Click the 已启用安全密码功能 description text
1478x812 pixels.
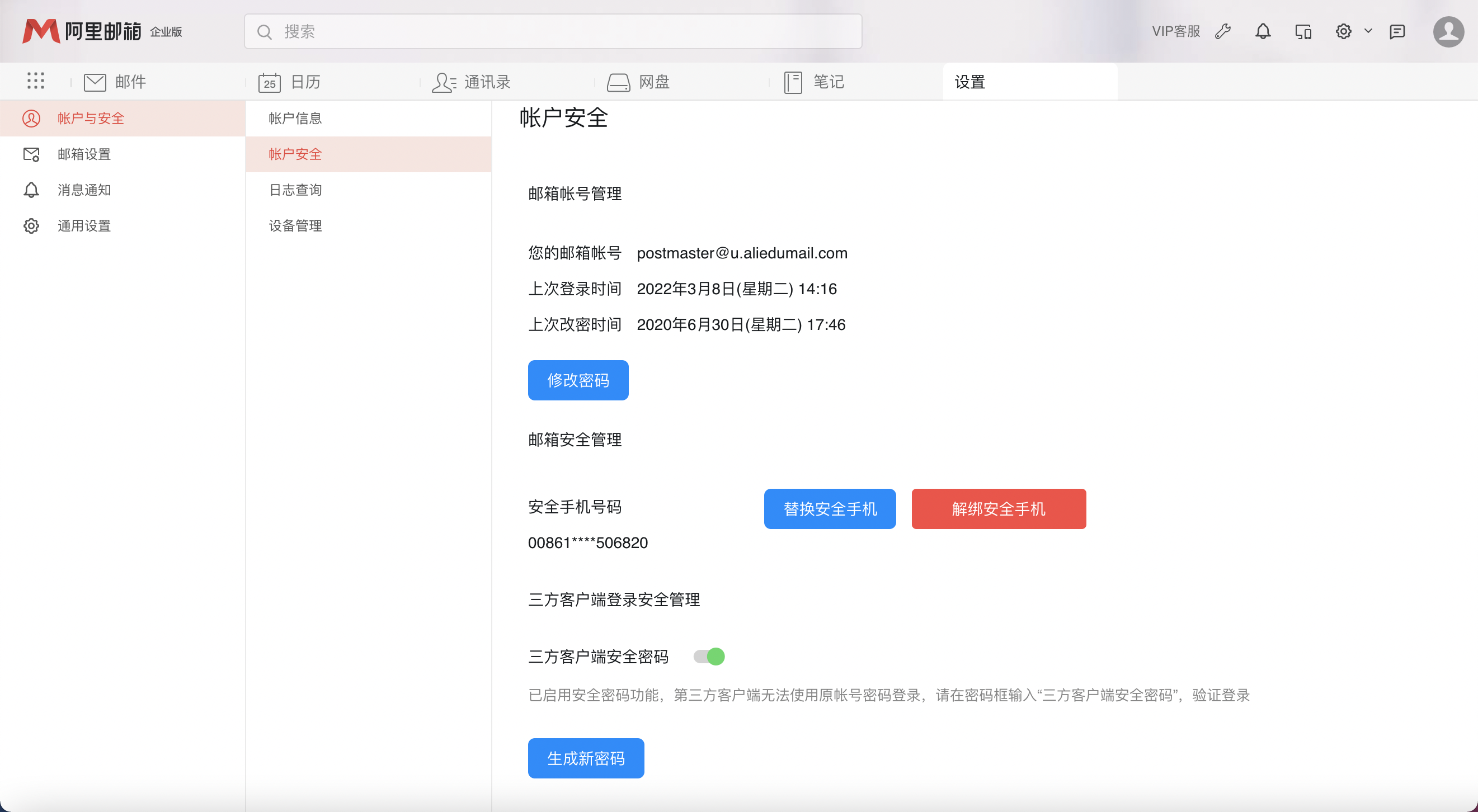point(889,695)
